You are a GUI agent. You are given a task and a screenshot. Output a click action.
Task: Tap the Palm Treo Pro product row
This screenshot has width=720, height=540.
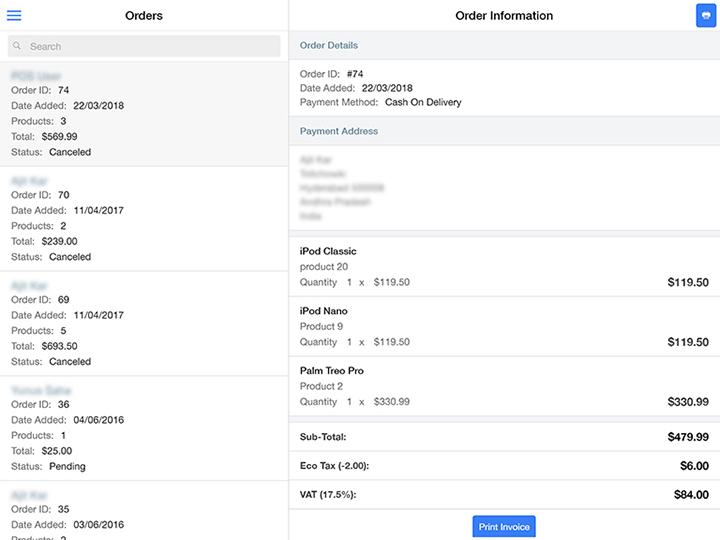point(504,386)
